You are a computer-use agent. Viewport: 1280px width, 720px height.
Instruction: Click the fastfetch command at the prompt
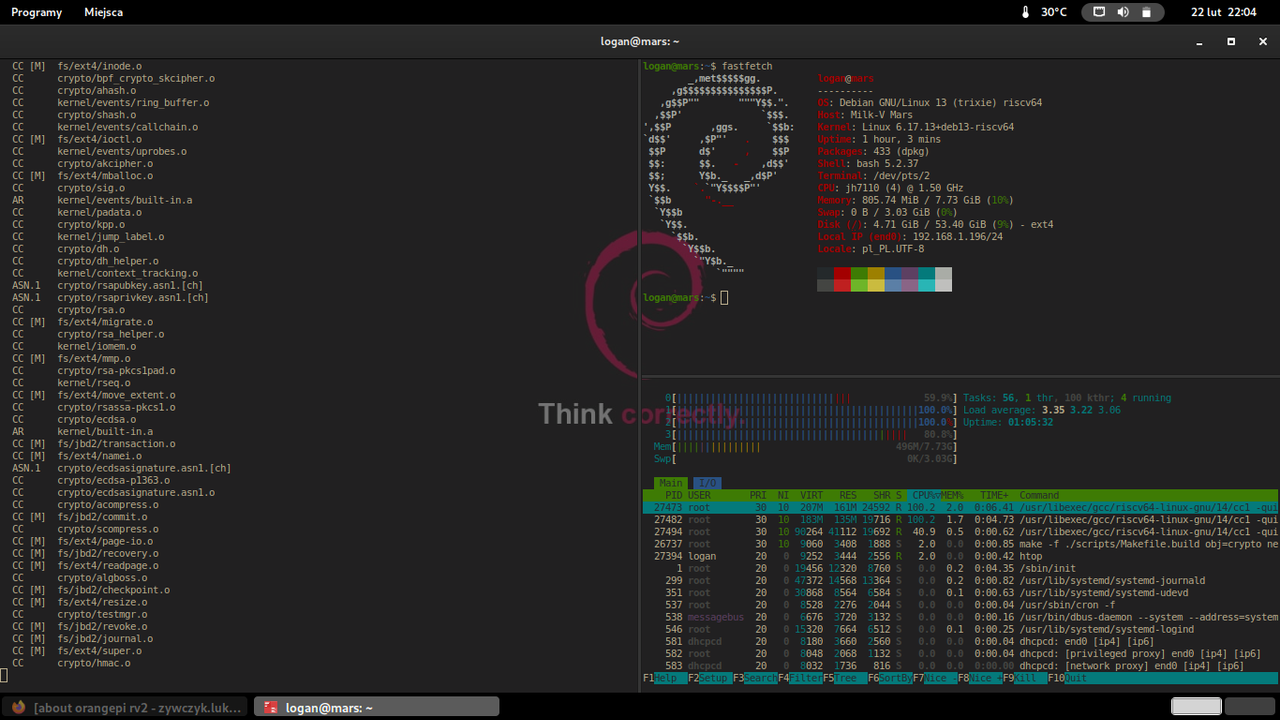click(x=745, y=66)
